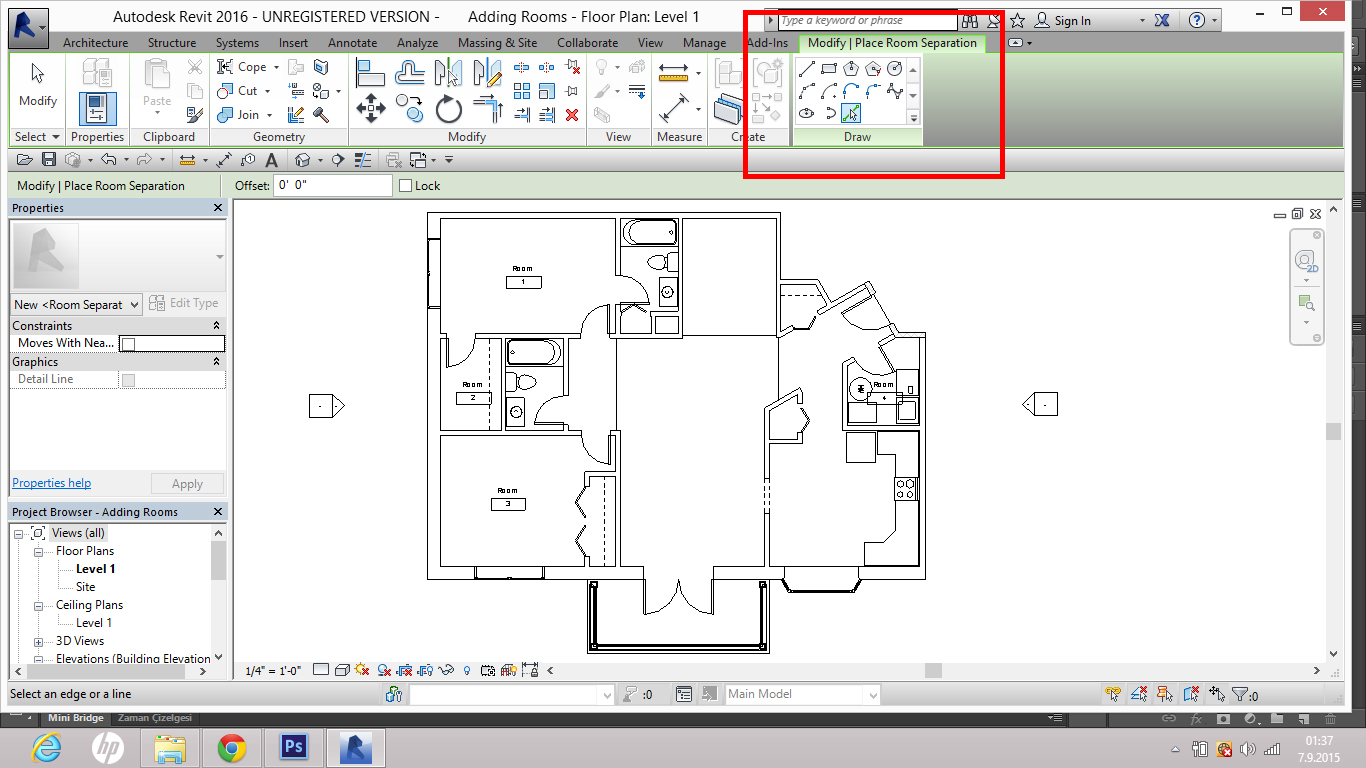This screenshot has height=768, width=1366.
Task: Click the keyword search field
Action: click(x=867, y=20)
